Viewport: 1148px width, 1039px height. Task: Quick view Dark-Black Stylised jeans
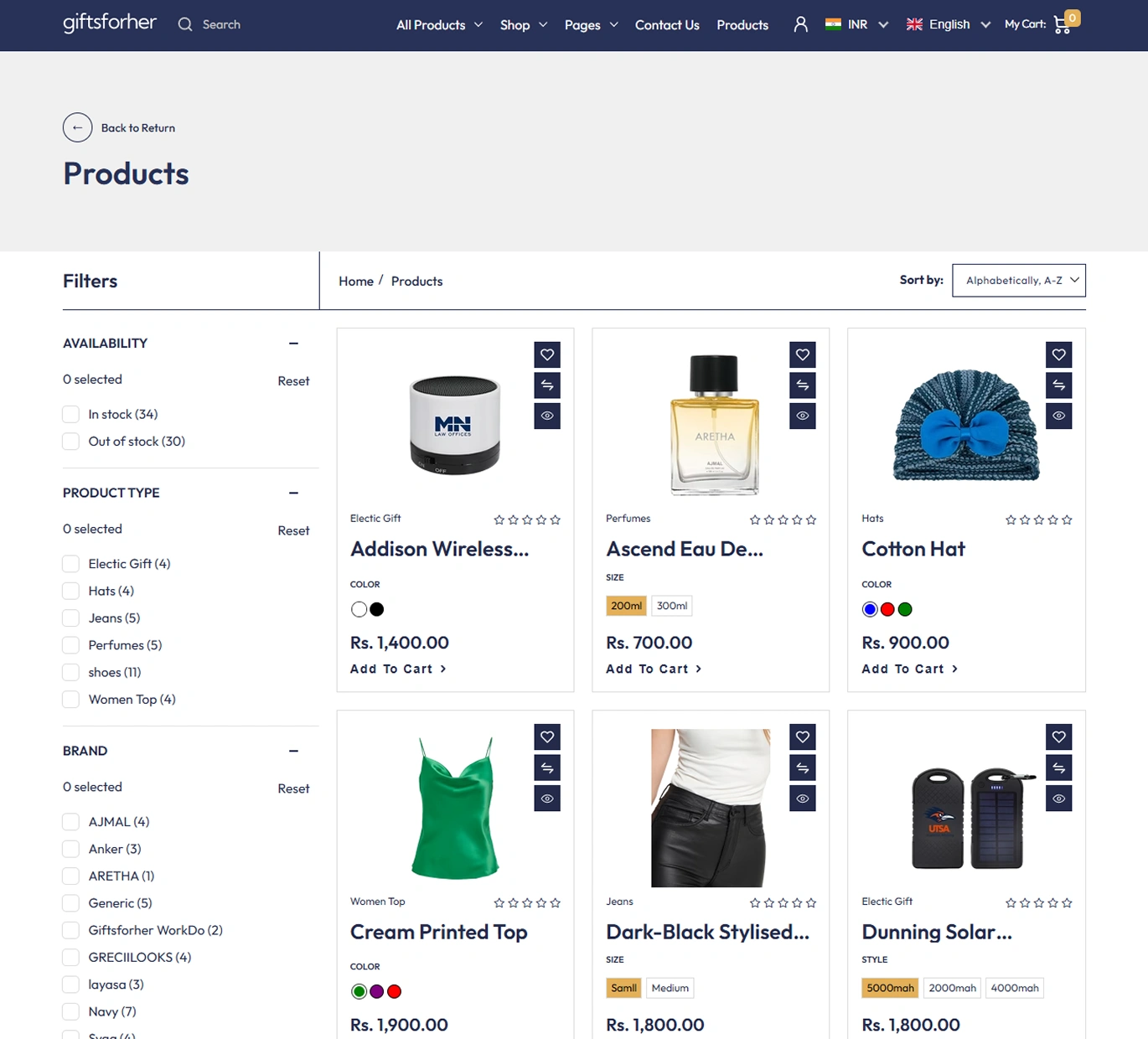point(803,799)
